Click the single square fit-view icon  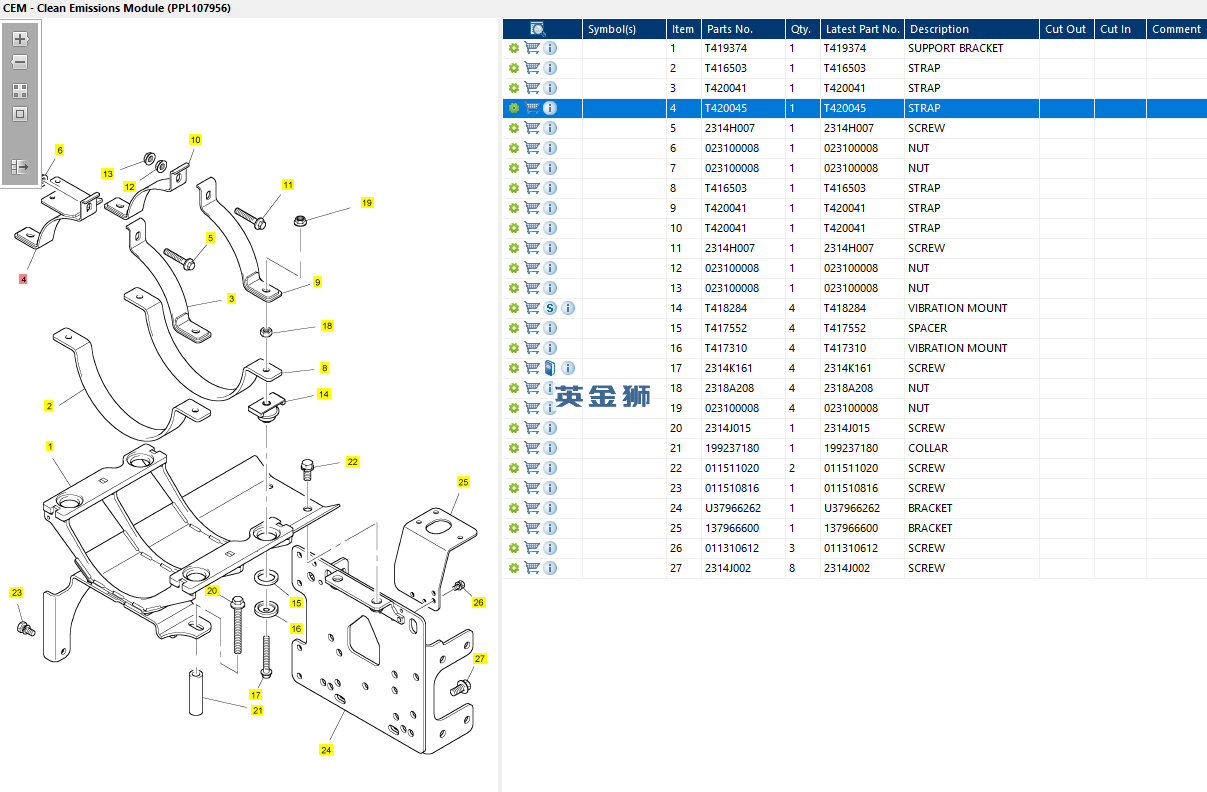click(x=19, y=114)
